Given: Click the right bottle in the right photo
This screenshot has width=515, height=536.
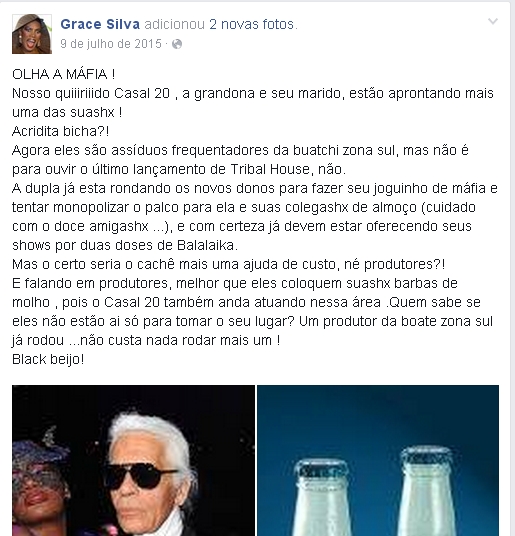Looking at the screenshot, I should point(427,492).
